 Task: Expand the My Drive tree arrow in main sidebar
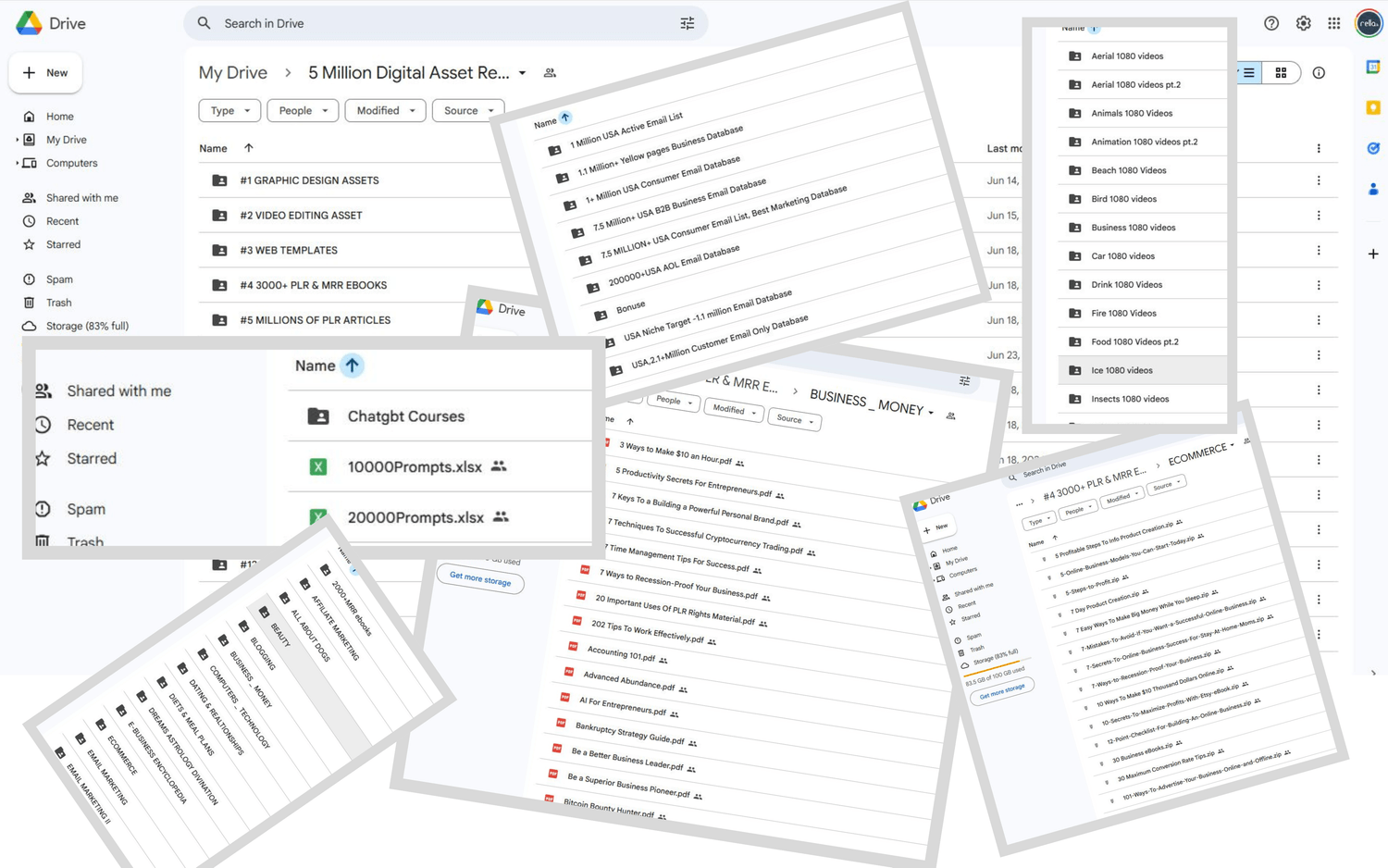(18, 140)
